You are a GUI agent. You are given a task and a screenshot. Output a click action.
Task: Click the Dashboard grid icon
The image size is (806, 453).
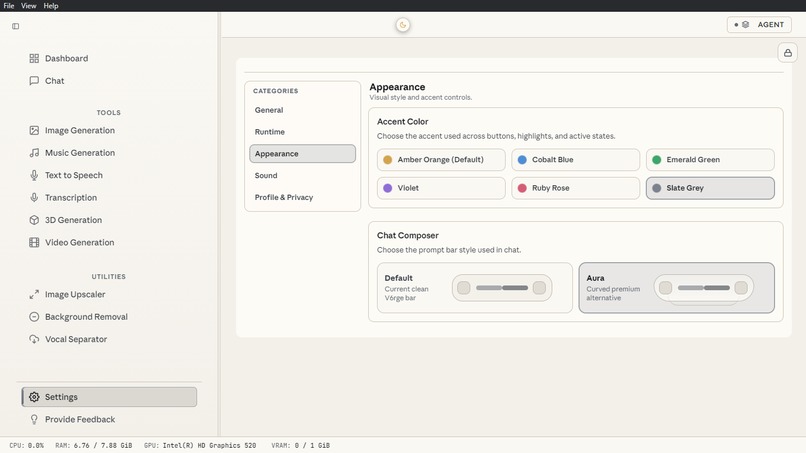point(34,59)
